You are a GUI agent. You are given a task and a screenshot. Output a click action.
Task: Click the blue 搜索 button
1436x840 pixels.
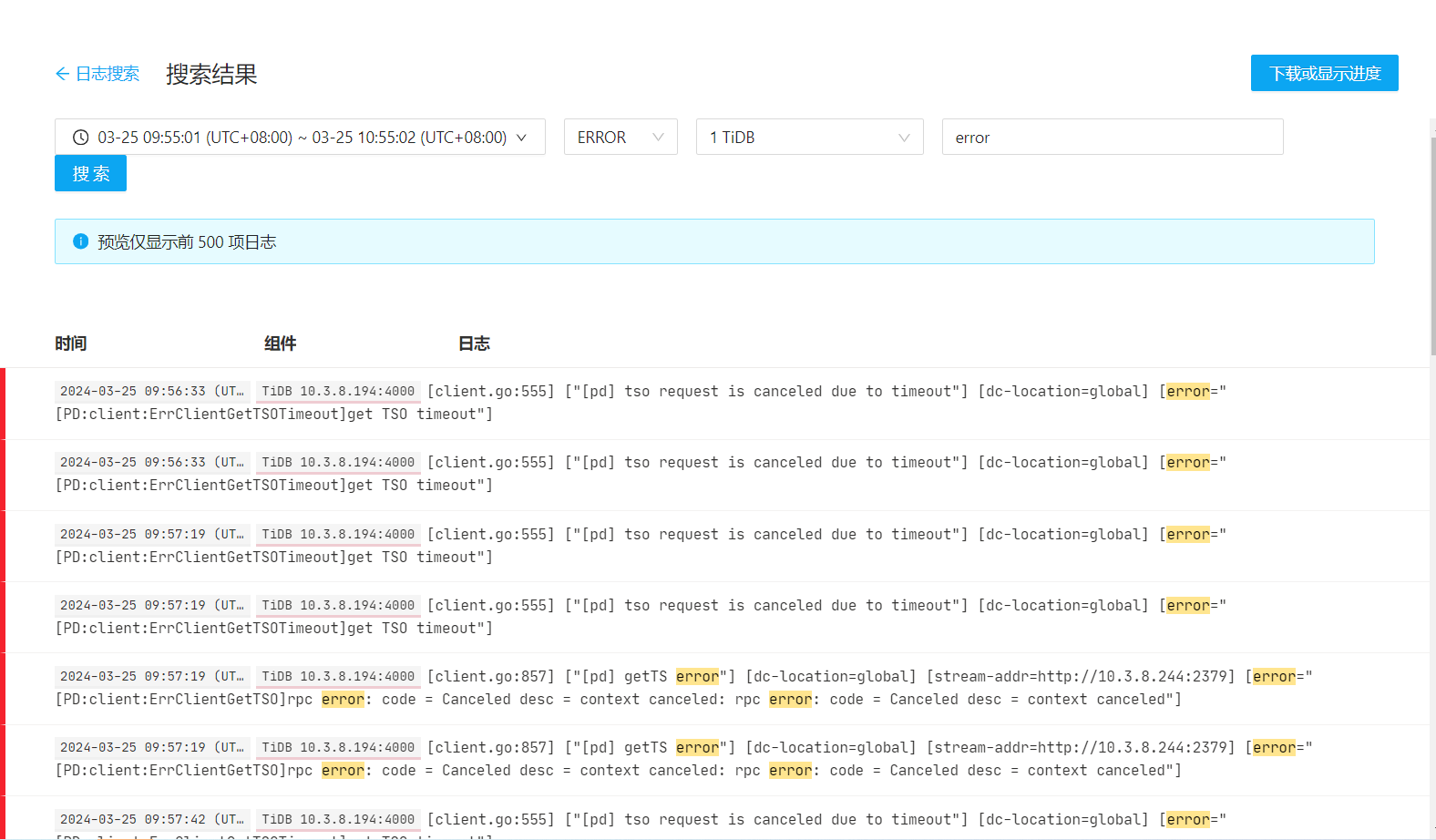point(90,173)
